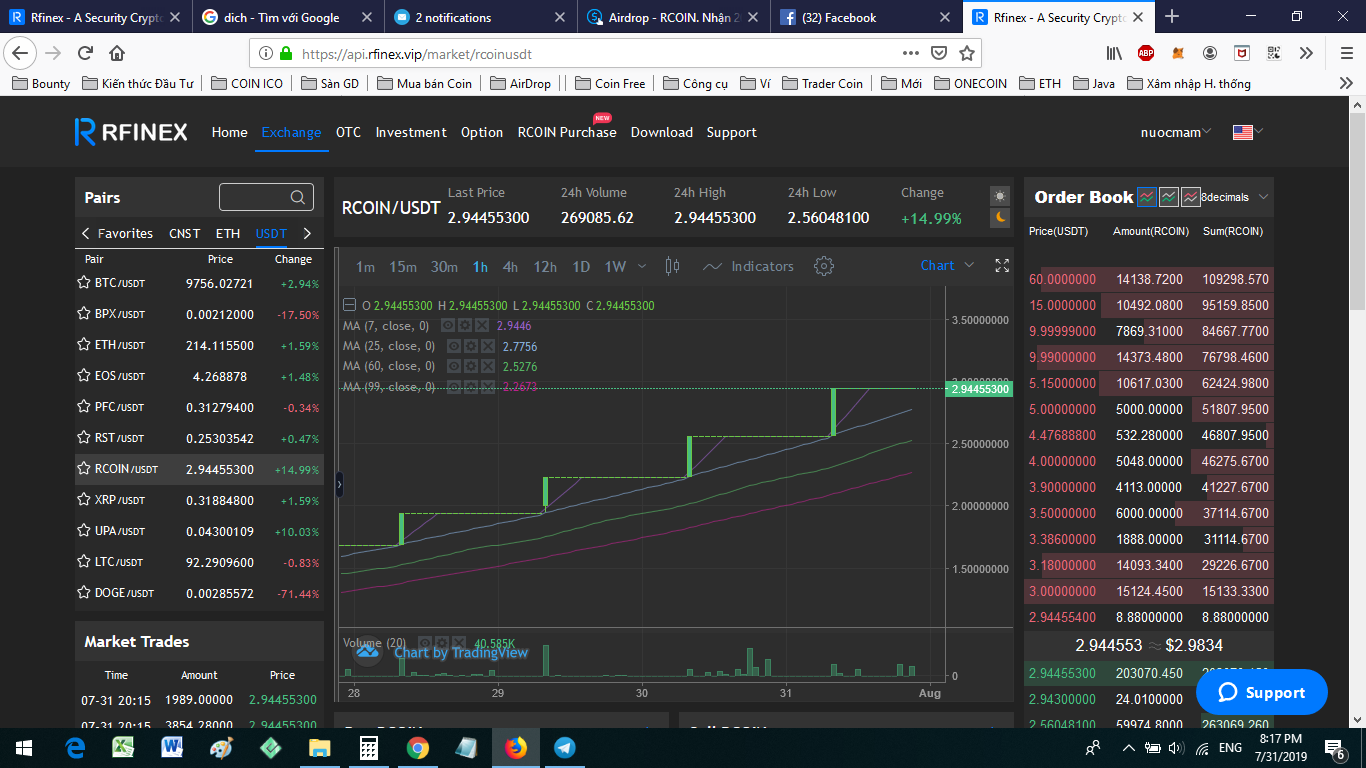Screen dimensions: 1366x768
Task: Open the Calculator app in the taskbar
Action: pyautogui.click(x=368, y=747)
